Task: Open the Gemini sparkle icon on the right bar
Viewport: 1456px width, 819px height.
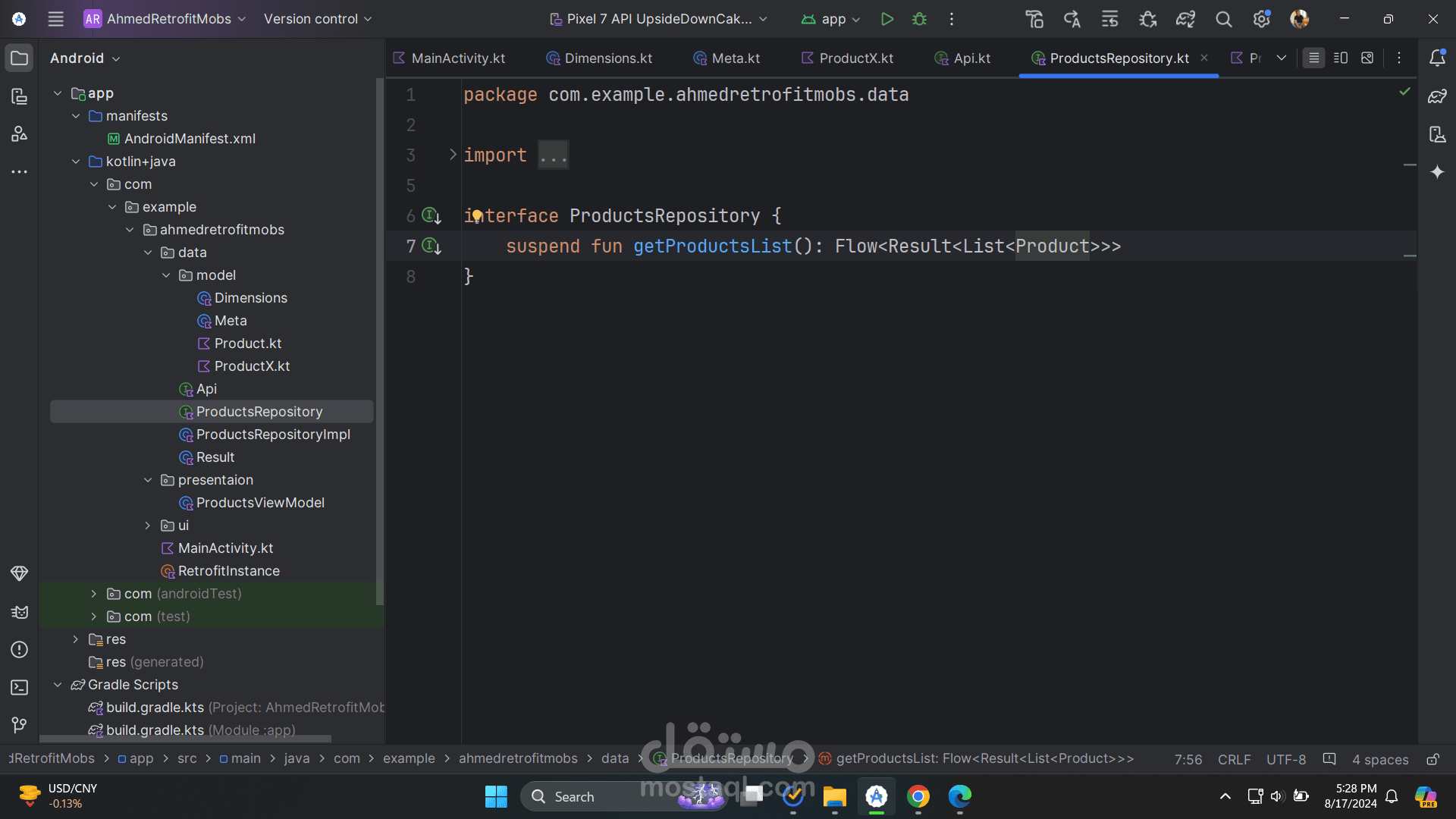Action: point(1437,172)
